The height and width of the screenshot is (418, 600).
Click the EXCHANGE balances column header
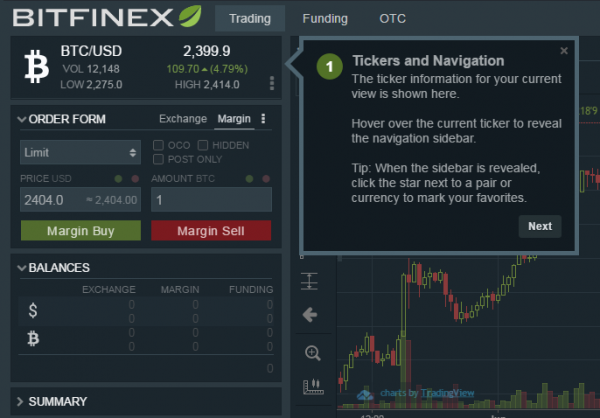click(109, 289)
